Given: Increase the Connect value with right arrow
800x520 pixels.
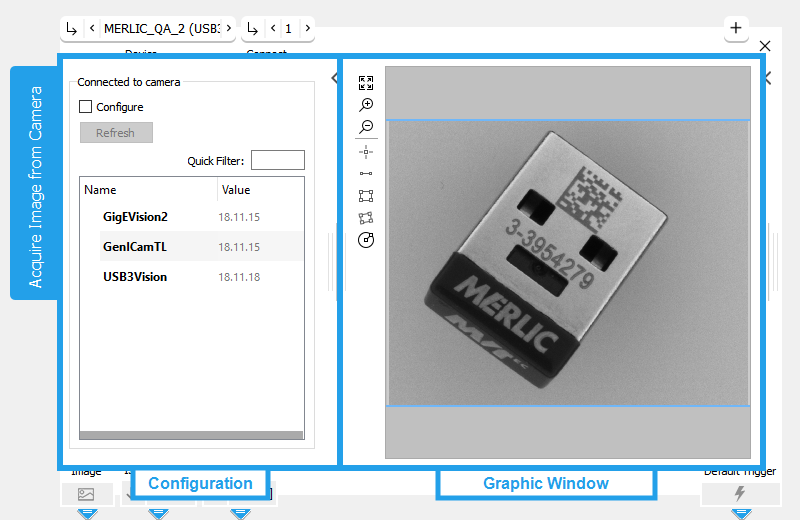Looking at the screenshot, I should pos(307,28).
